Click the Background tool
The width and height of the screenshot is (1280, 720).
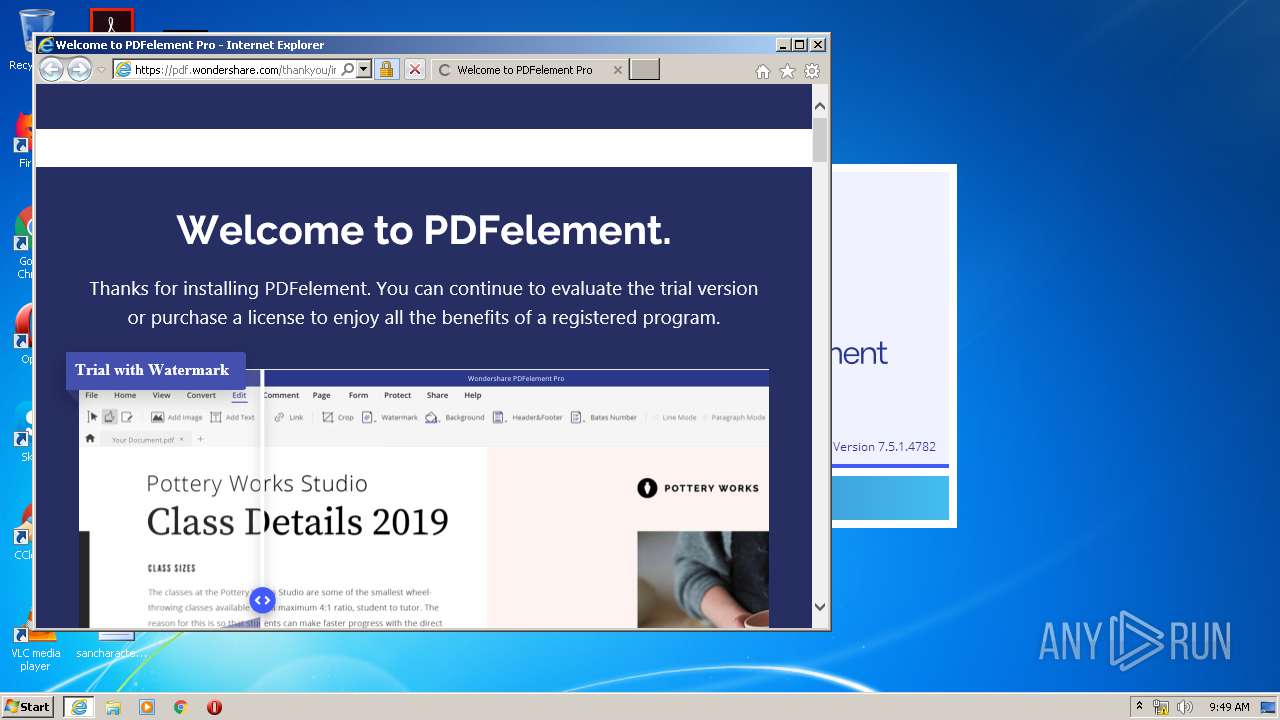click(x=454, y=417)
